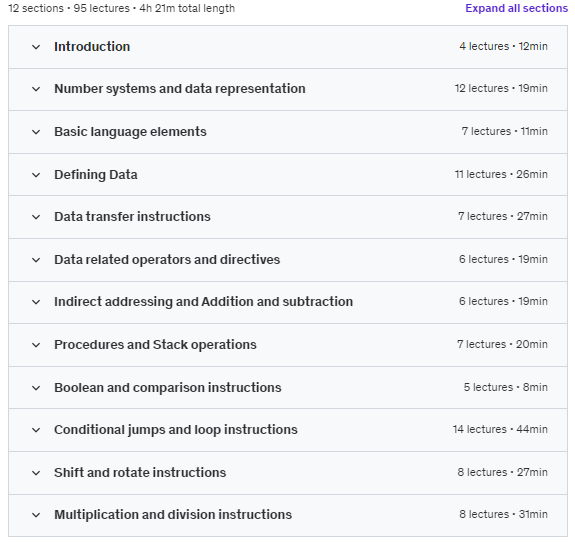Click '6 lectures • 19min' in Data related operators row
The image size is (575, 544).
pyautogui.click(x=503, y=259)
